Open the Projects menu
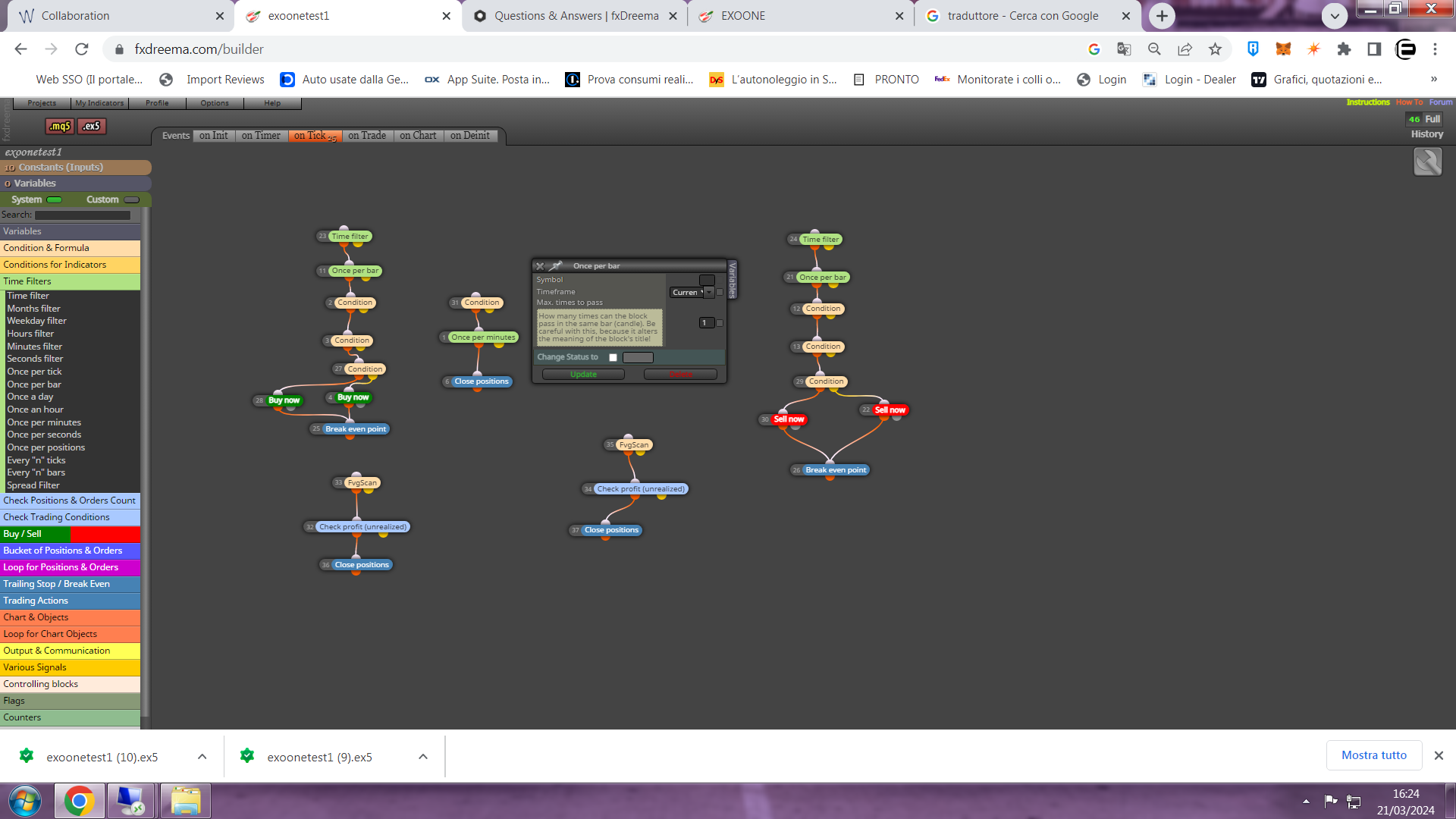 pos(42,103)
